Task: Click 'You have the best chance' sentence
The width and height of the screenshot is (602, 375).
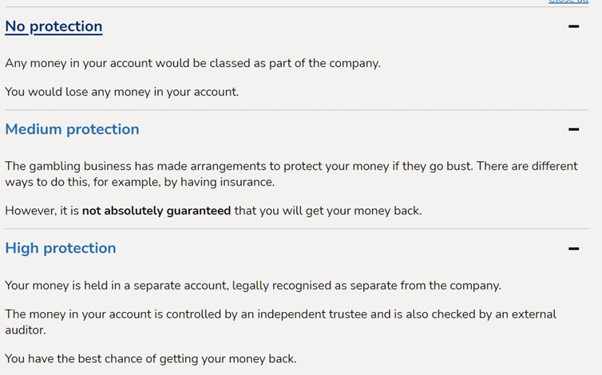Action: [x=150, y=359]
